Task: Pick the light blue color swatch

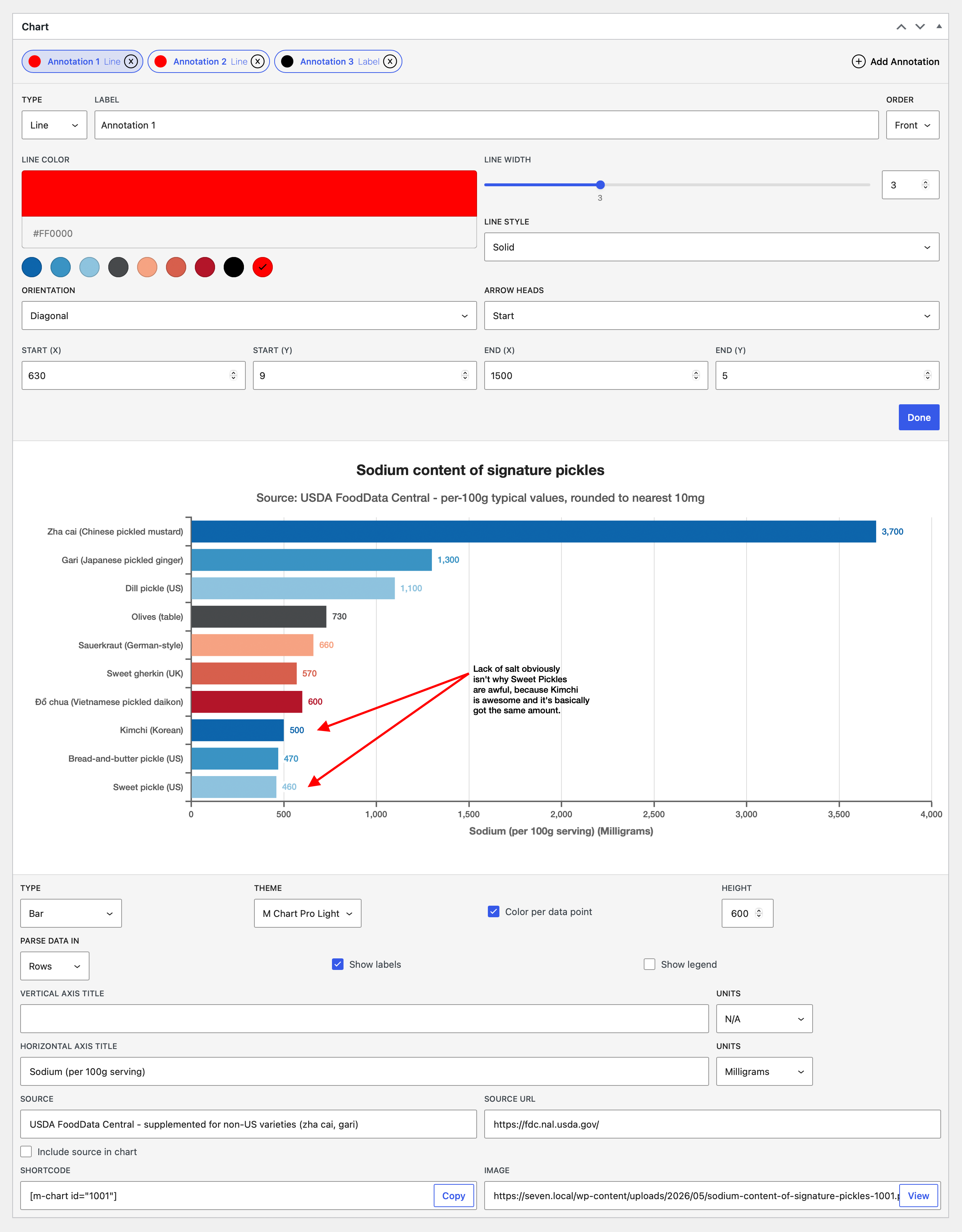Action: [89, 267]
